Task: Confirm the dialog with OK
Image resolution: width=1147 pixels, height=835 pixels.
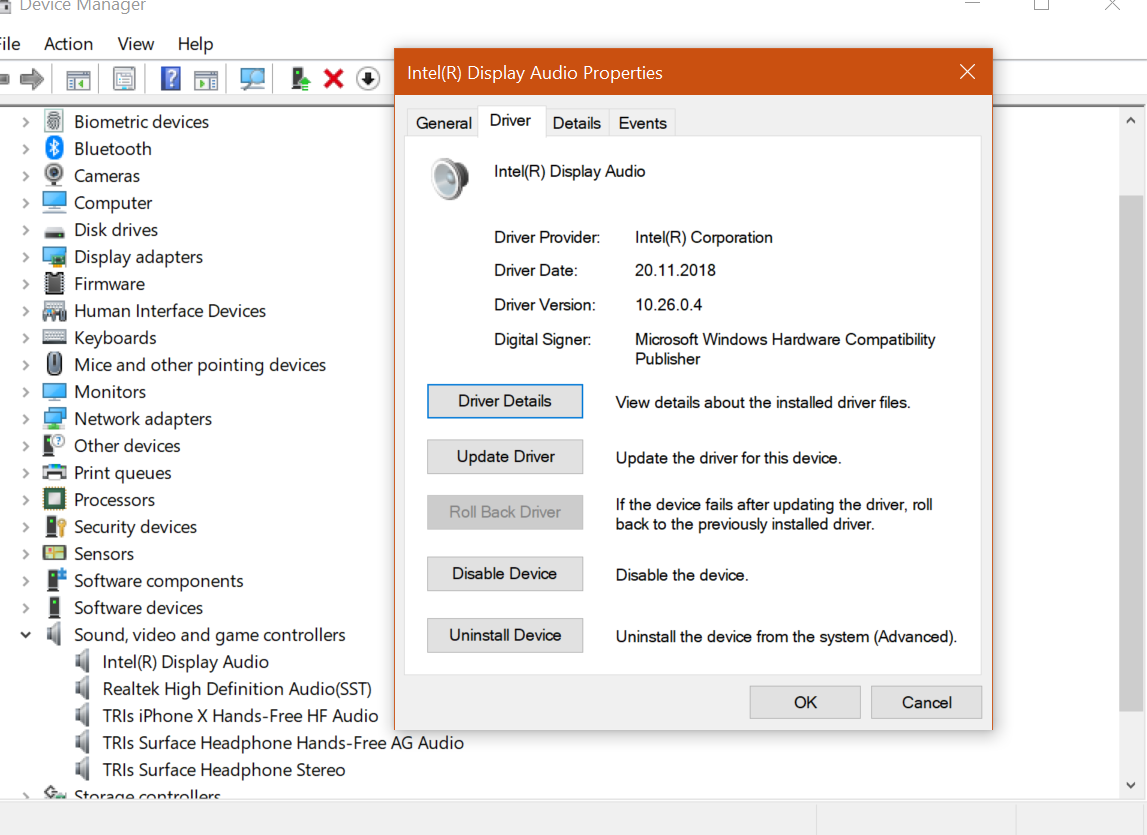Action: click(x=805, y=703)
